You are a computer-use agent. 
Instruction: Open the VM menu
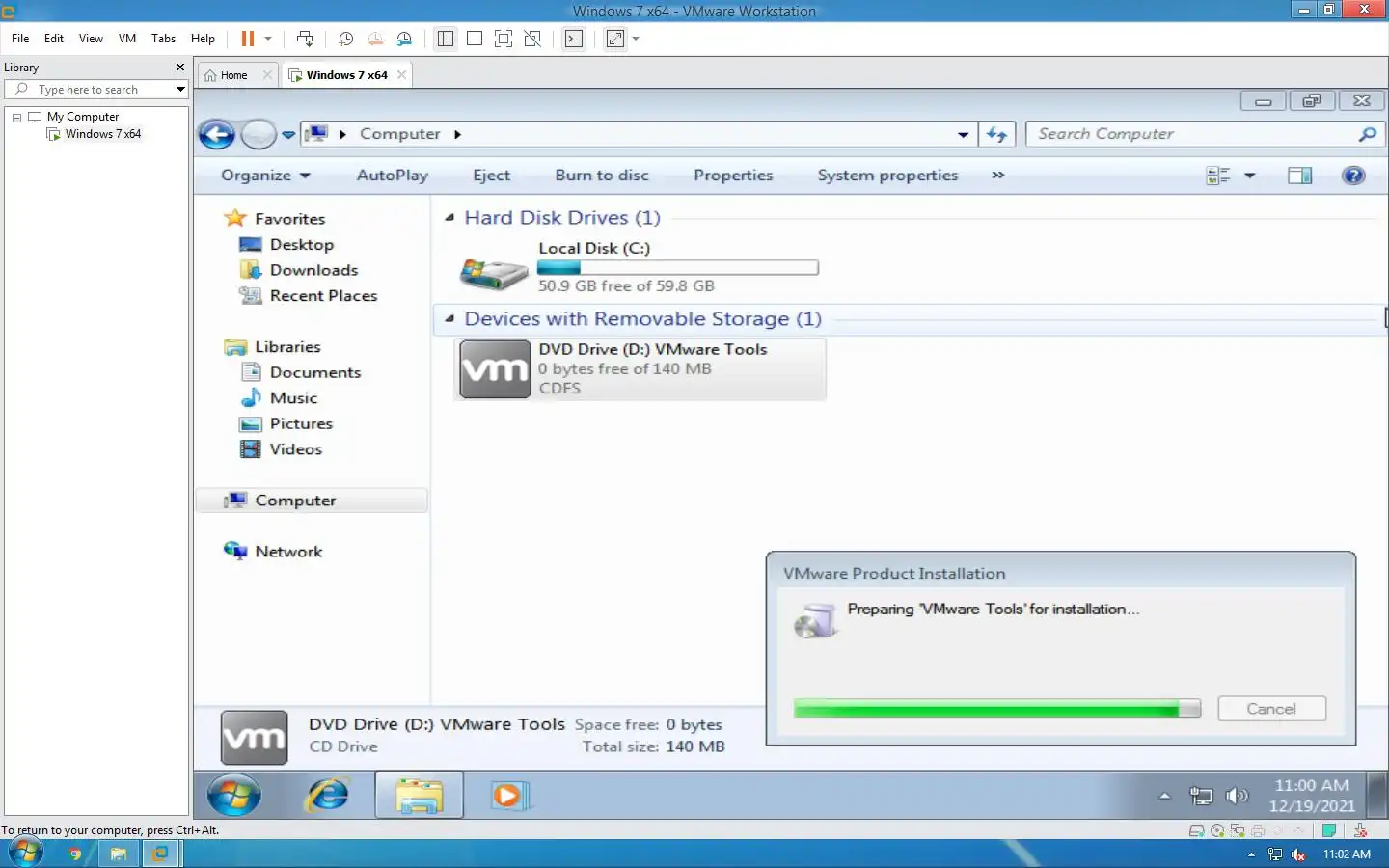tap(127, 39)
